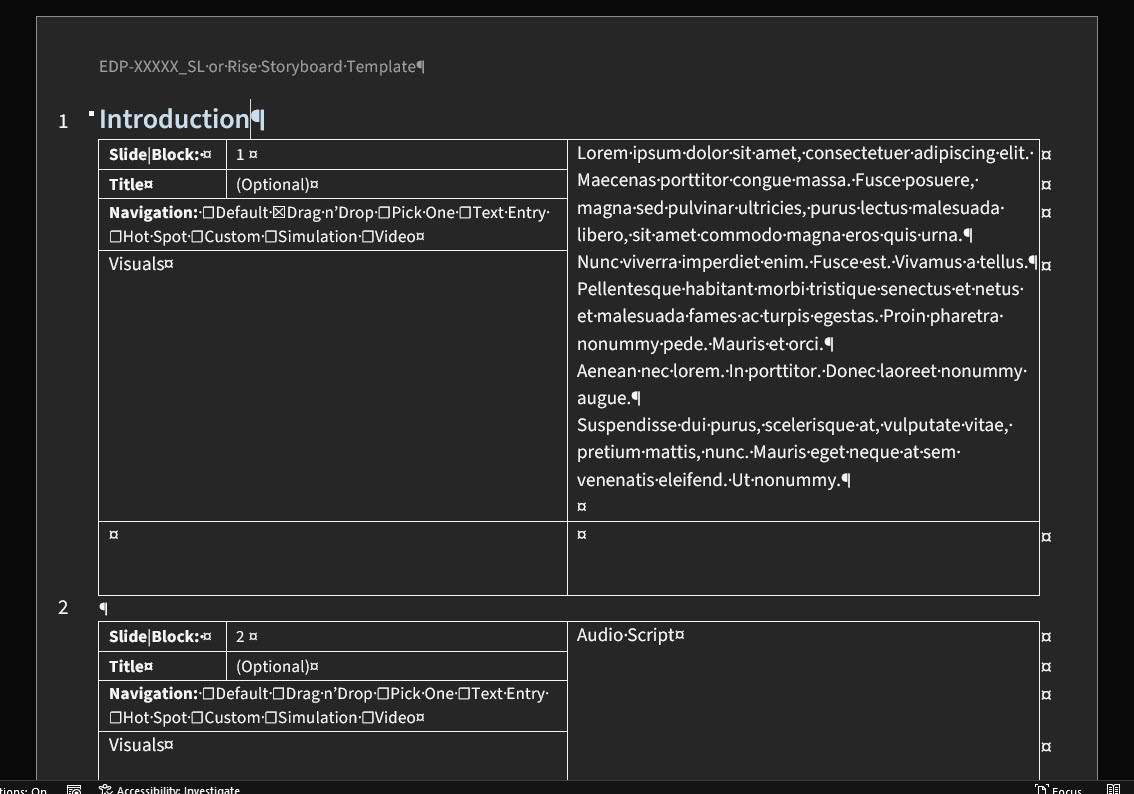Click the (Optional) title cell in first table
Viewport: 1134px width, 794px height.
pyautogui.click(x=396, y=184)
